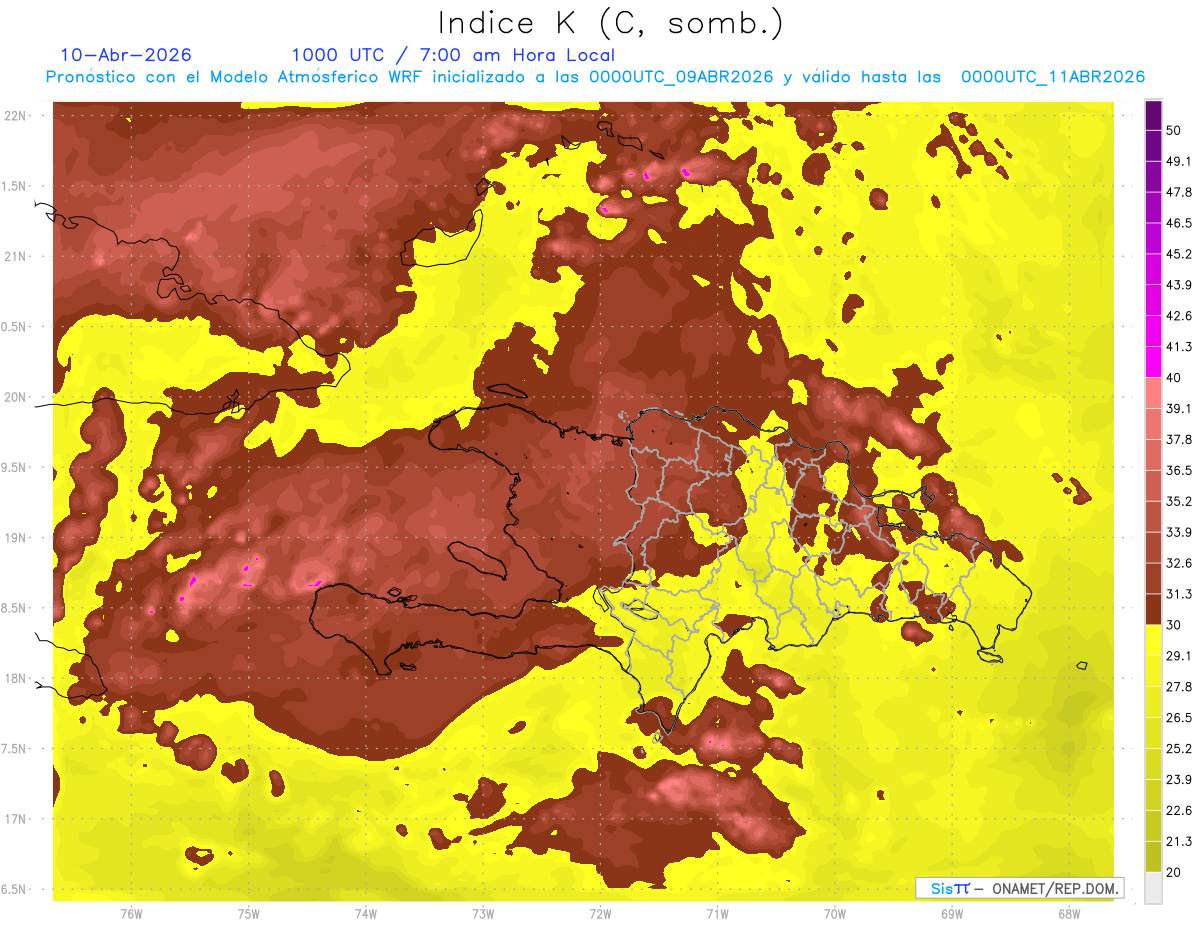Click the bright yellow swatch between 29.1 and 30
The image size is (1200, 927).
[1153, 640]
